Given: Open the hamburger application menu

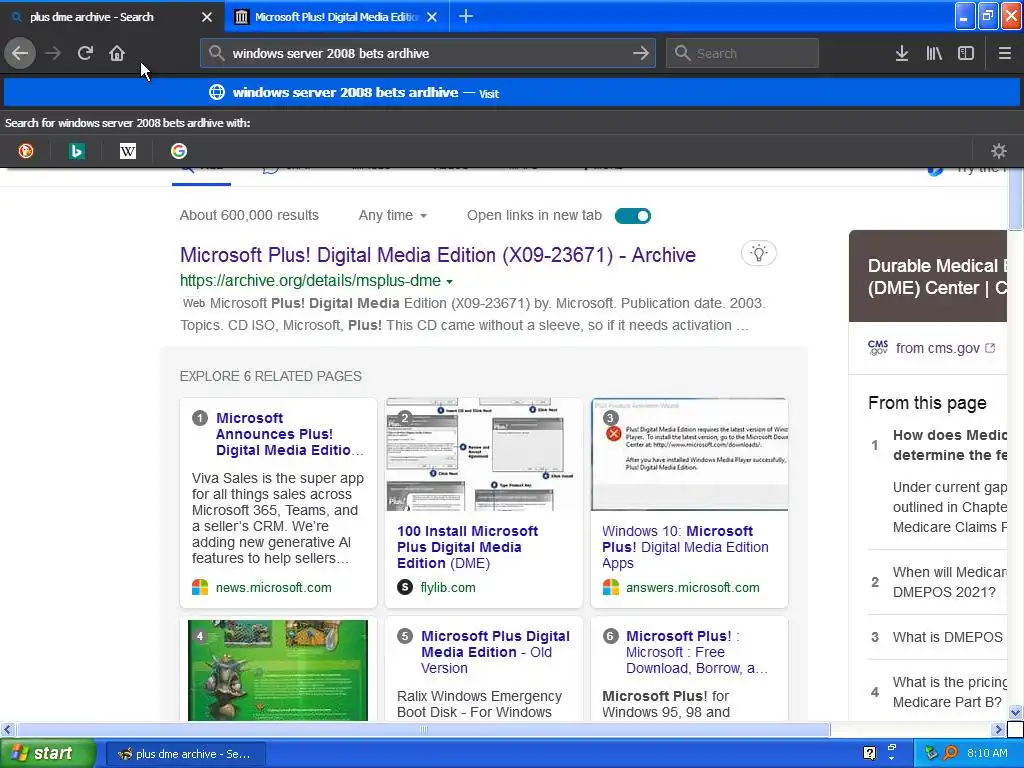Looking at the screenshot, I should pos(1004,53).
